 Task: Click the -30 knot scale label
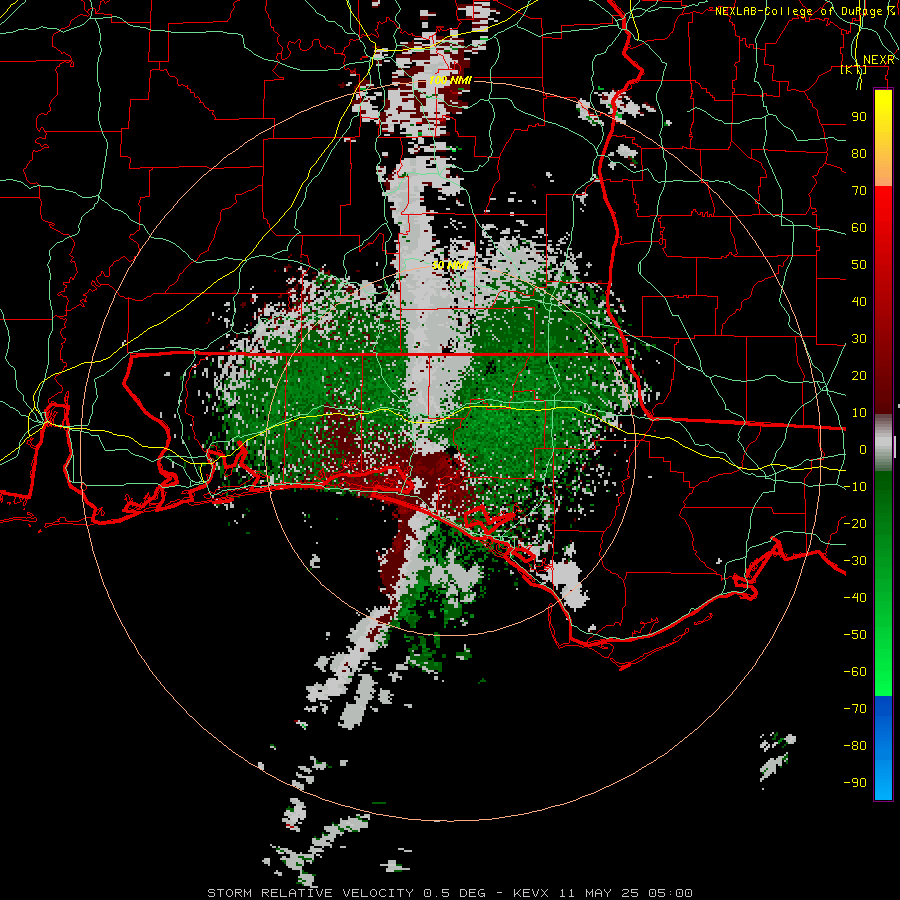[855, 561]
